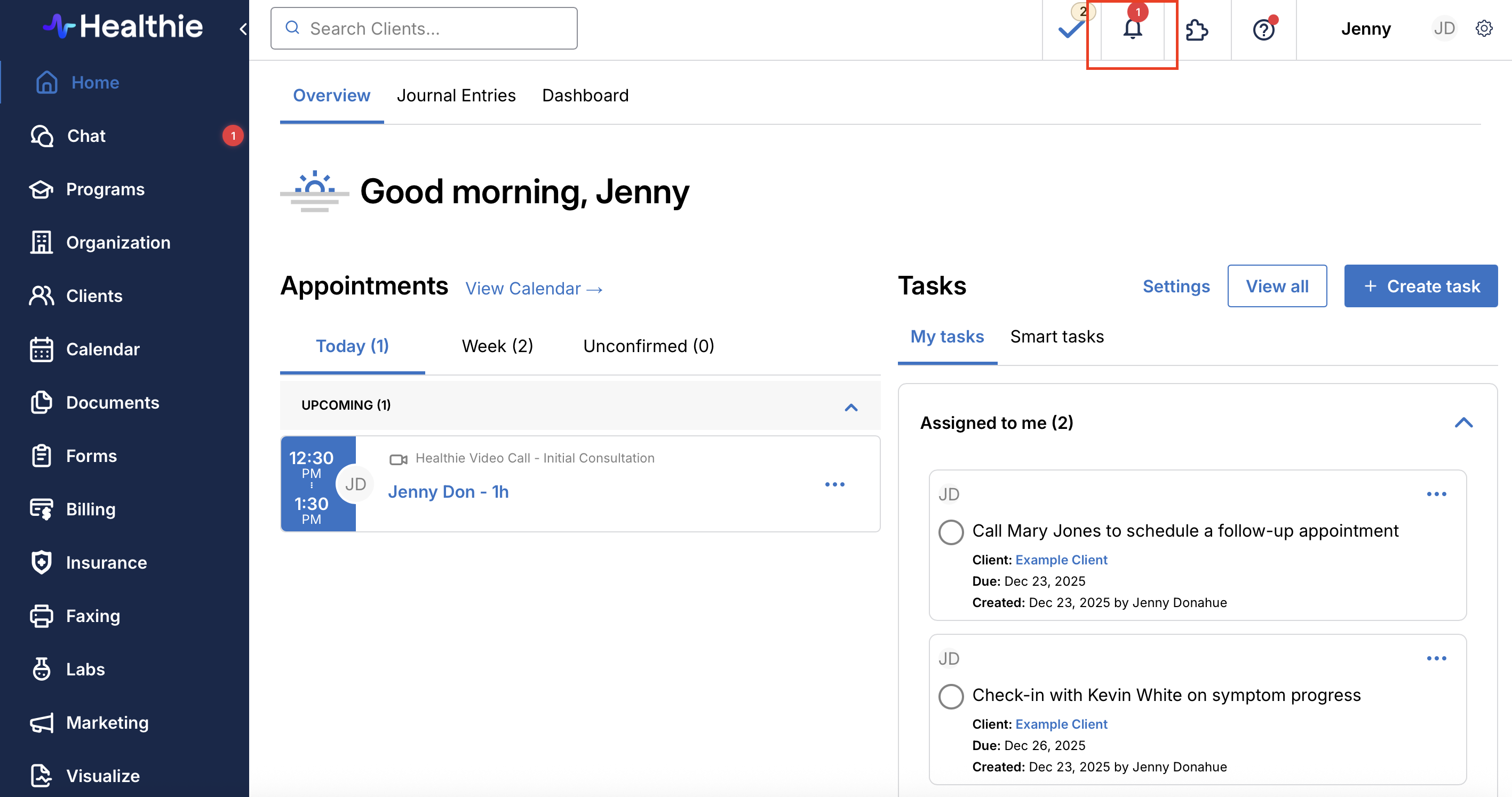This screenshot has height=797, width=1512.
Task: Collapse the Assigned to me section
Action: [1463, 423]
